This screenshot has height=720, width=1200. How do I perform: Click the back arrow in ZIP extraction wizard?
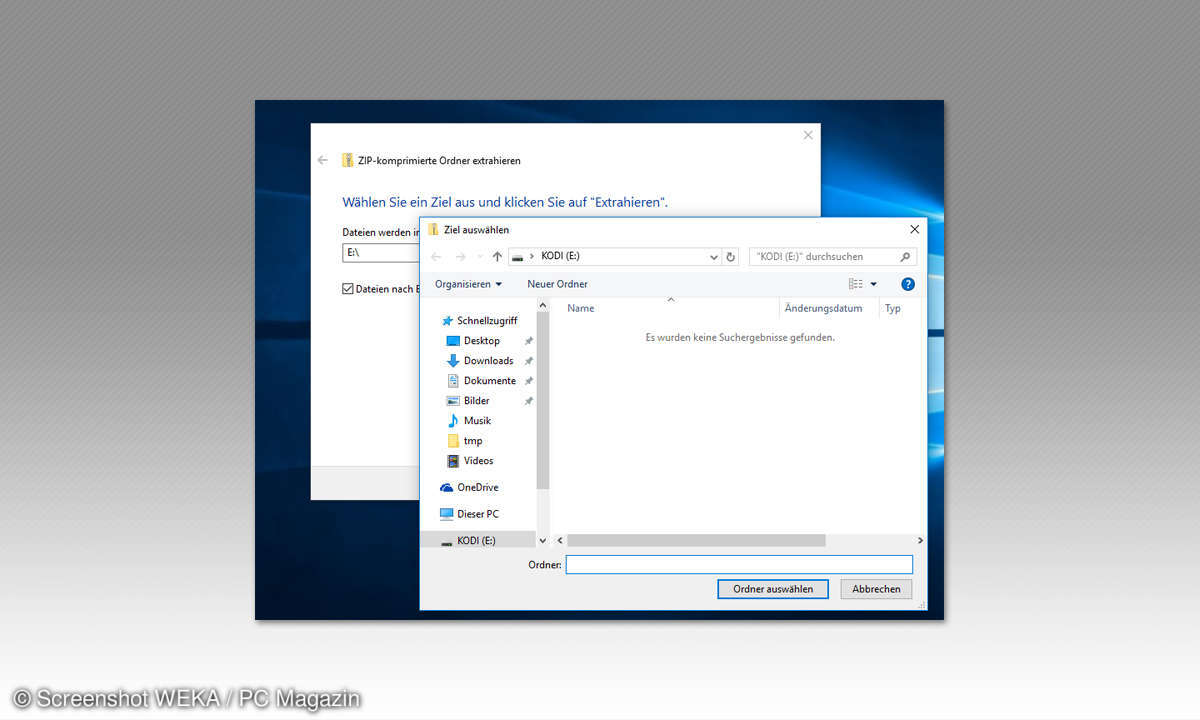(x=322, y=160)
